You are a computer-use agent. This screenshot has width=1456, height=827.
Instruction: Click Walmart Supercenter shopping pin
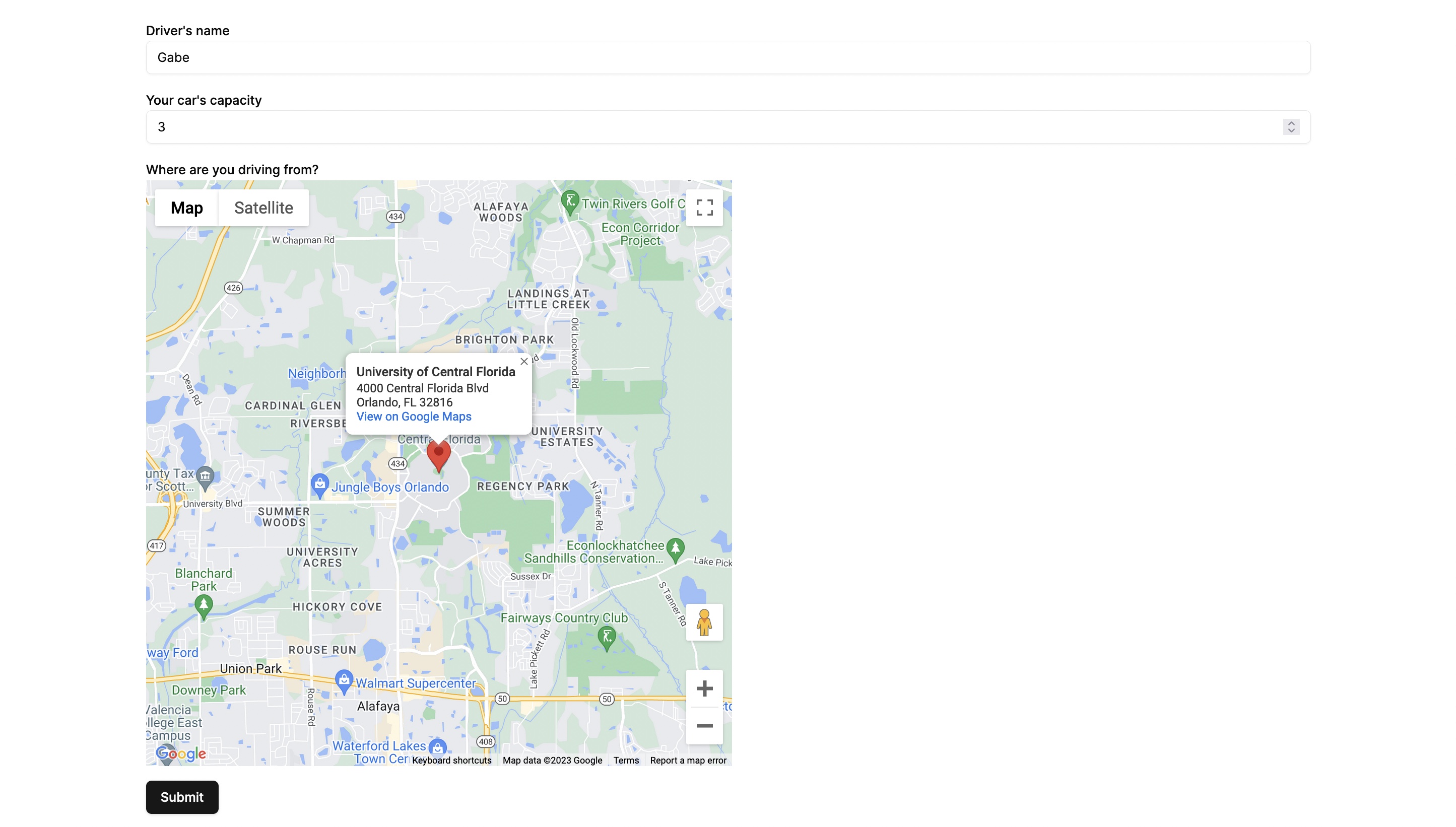click(x=344, y=681)
